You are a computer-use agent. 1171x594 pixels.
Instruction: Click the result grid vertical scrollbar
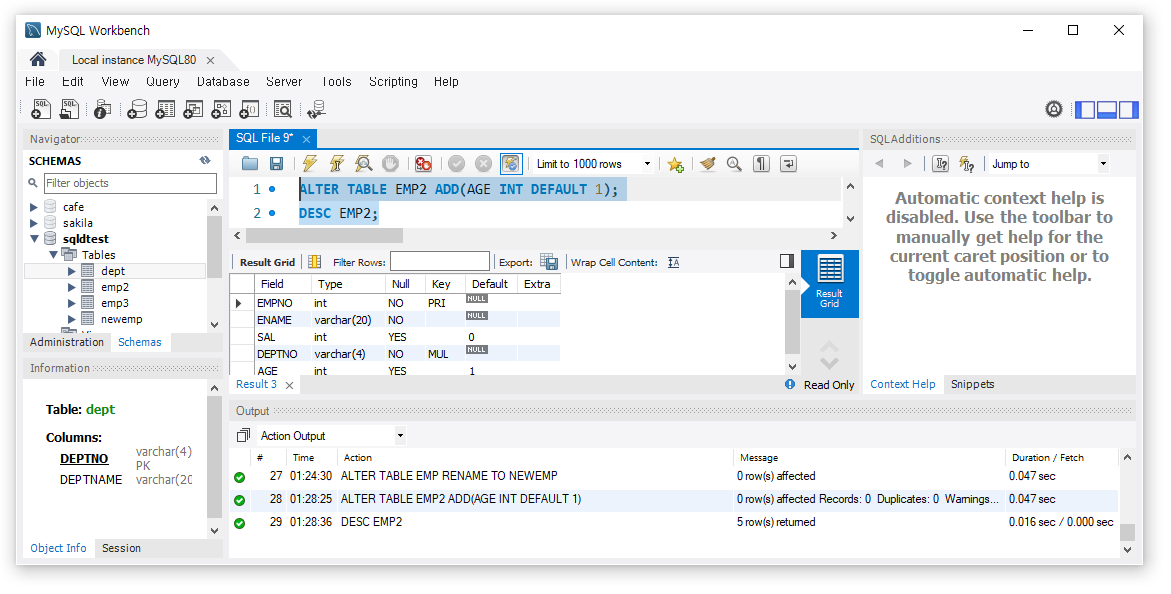coord(792,322)
